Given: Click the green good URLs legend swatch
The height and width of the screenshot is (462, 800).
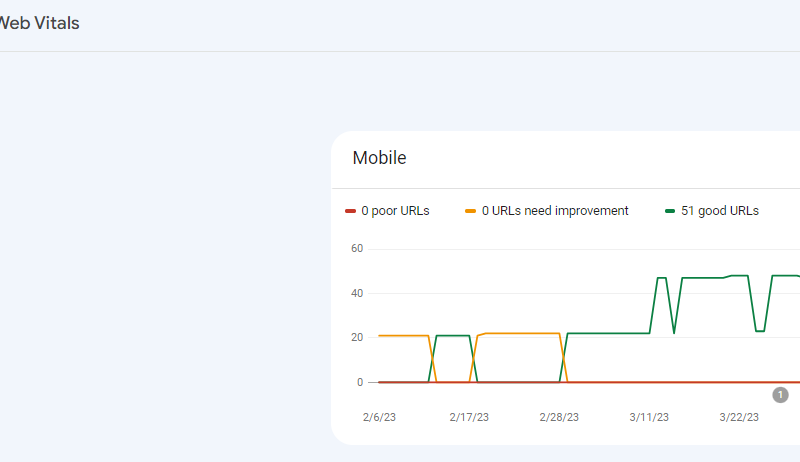Looking at the screenshot, I should point(669,211).
